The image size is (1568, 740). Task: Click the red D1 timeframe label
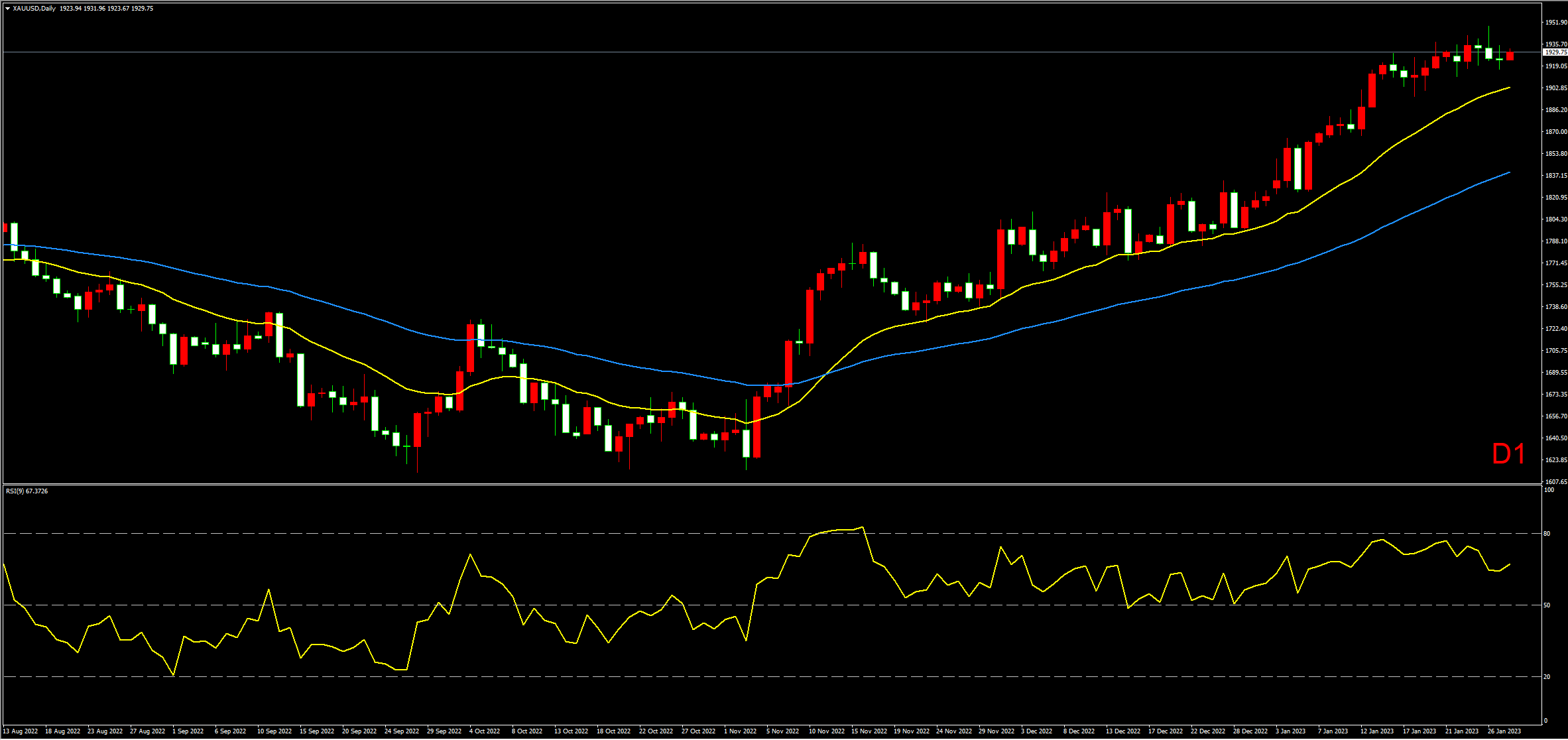coord(1508,454)
